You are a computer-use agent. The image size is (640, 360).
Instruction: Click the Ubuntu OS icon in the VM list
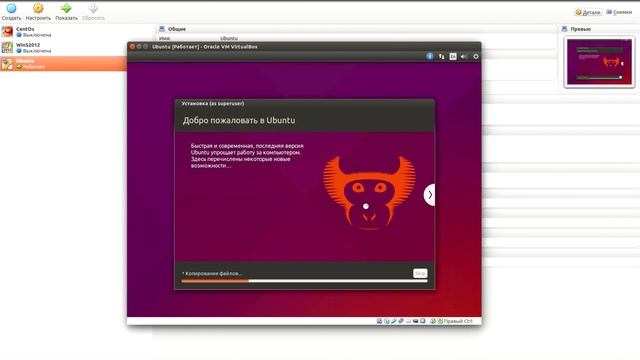click(x=7, y=64)
